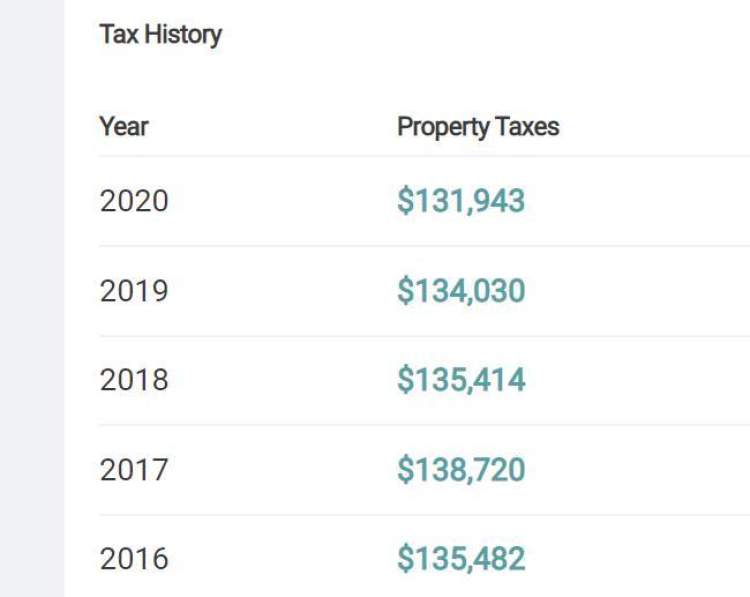
Task: Select the 2016 year cell
Action: (134, 558)
